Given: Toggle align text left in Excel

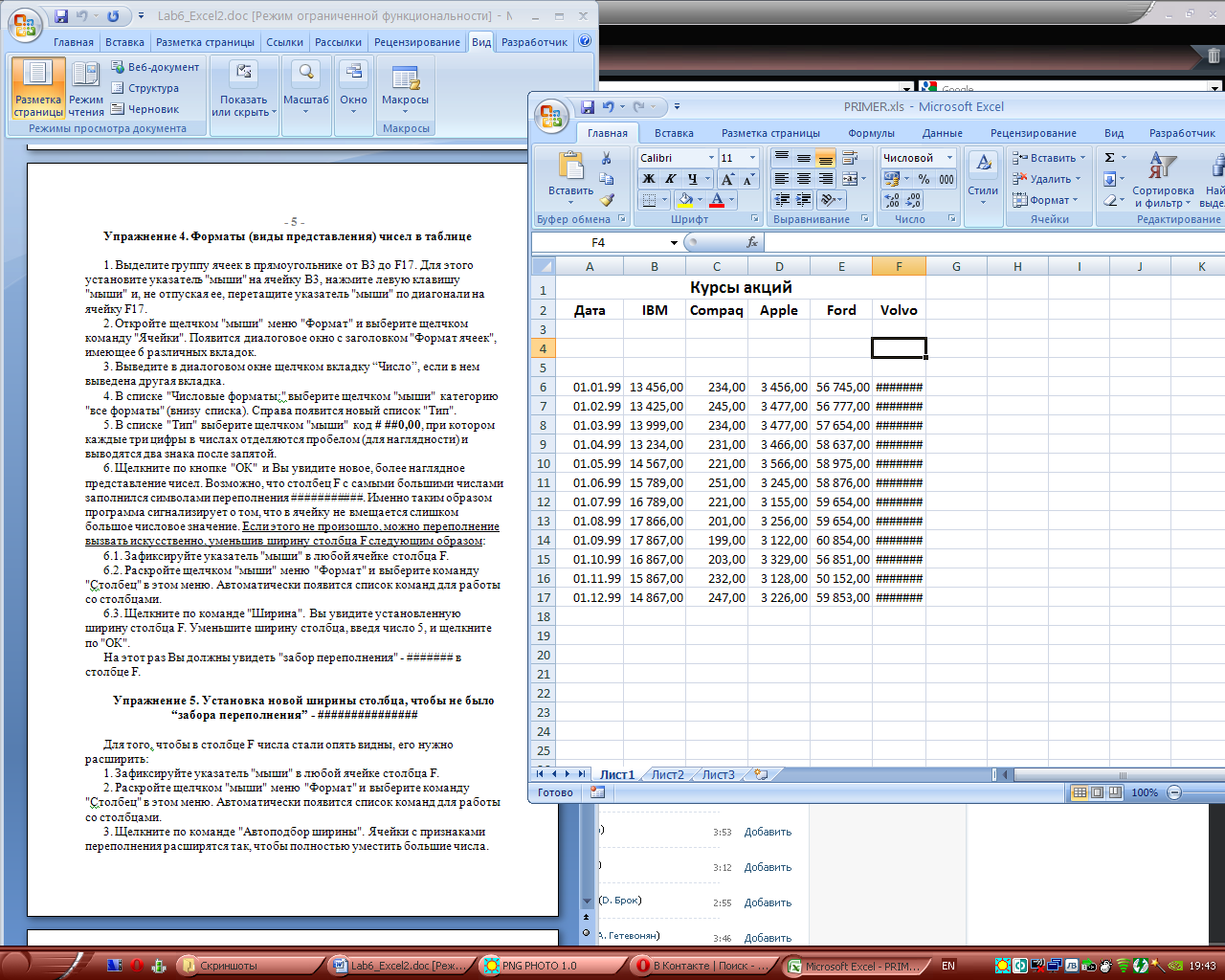Looking at the screenshot, I should tap(782, 179).
